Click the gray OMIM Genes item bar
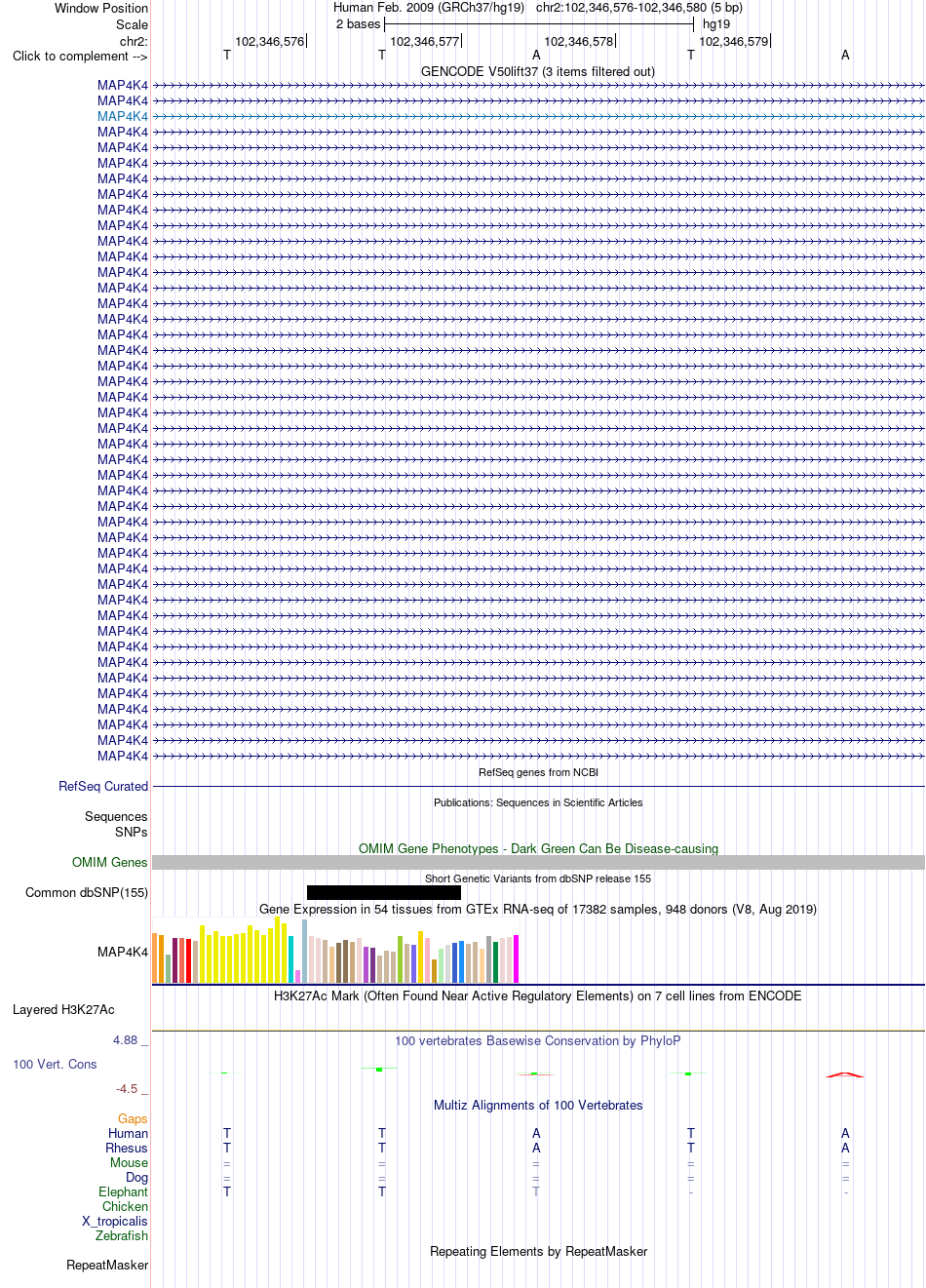Image resolution: width=926 pixels, height=1288 pixels. pyautogui.click(x=538, y=863)
